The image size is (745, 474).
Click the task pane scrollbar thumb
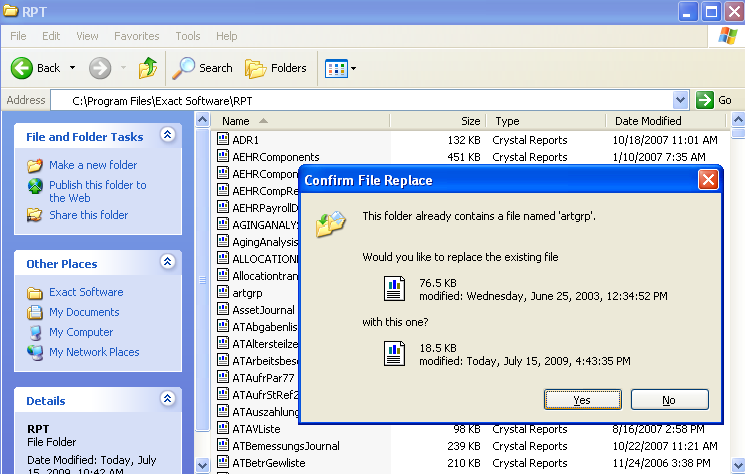click(202, 279)
